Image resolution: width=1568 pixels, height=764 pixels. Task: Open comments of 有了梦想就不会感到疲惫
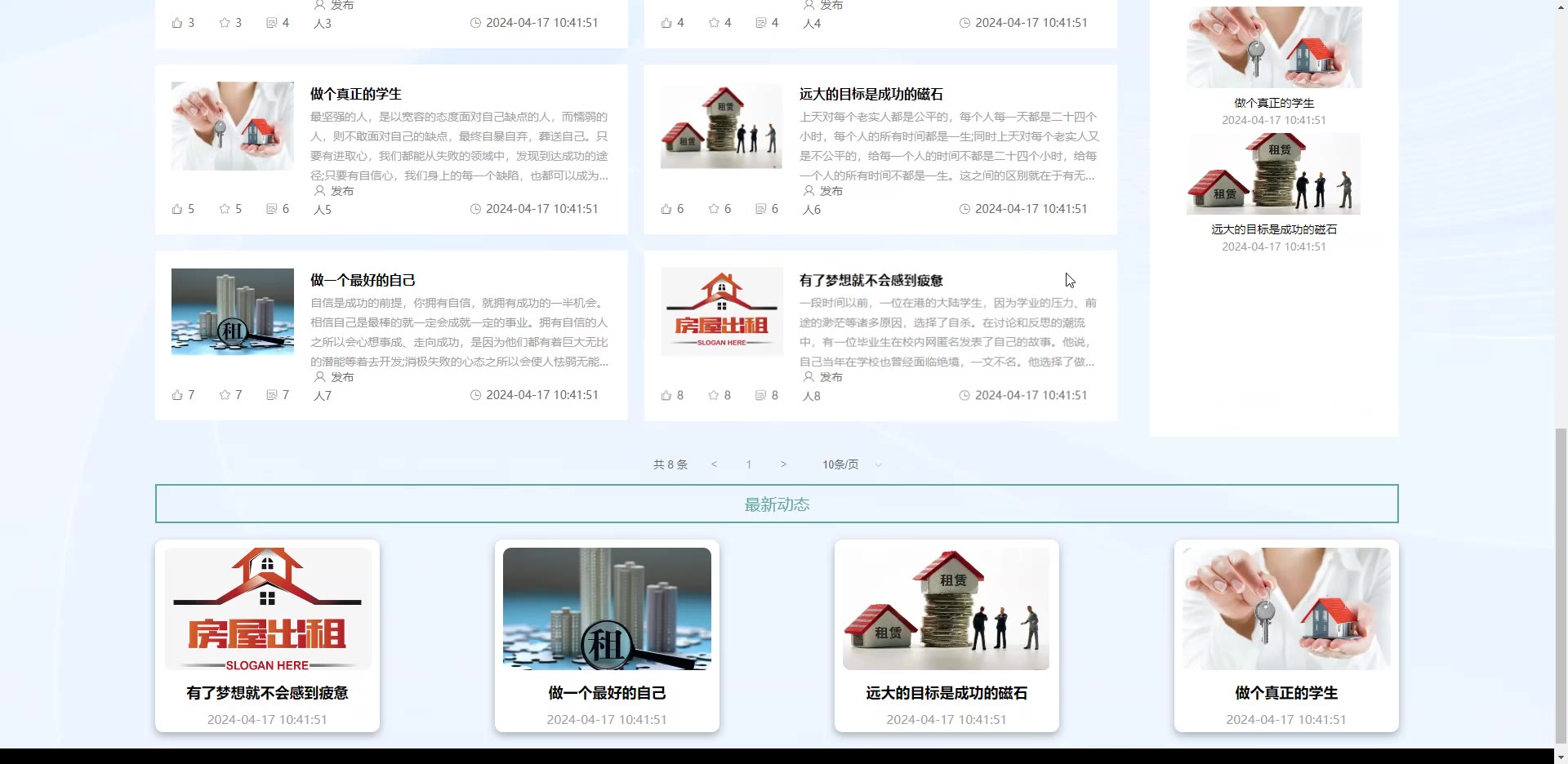click(x=761, y=395)
